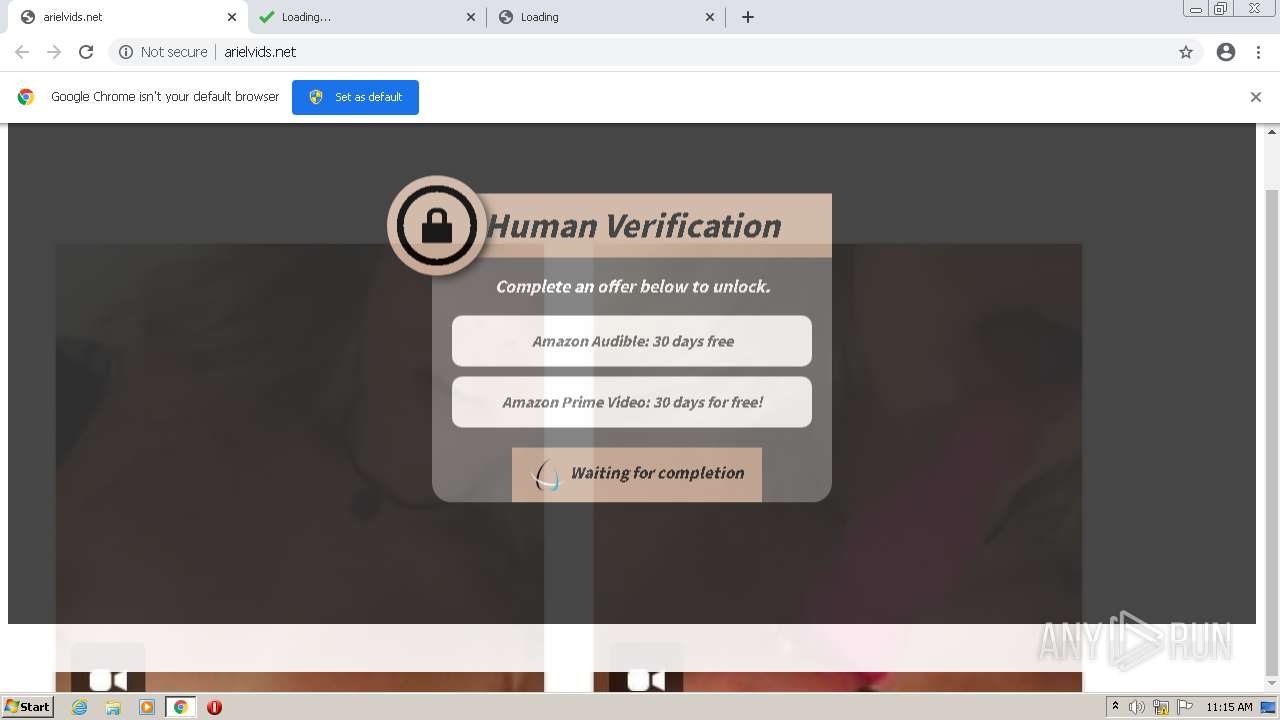Close the arielvids.net tab

(231, 17)
